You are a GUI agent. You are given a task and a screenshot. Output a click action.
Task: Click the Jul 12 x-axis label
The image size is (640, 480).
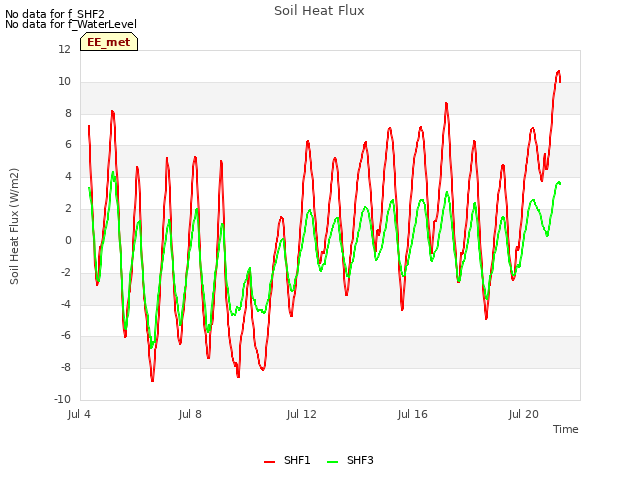coord(302,414)
